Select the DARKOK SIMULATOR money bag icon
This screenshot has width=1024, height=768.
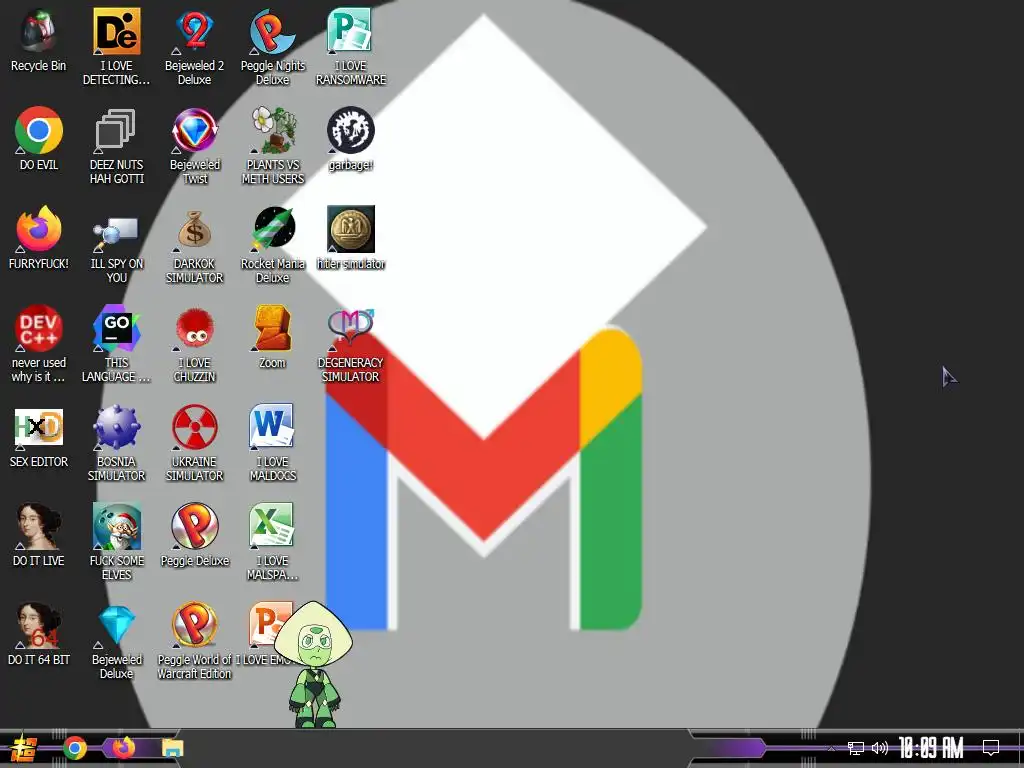[x=194, y=229]
